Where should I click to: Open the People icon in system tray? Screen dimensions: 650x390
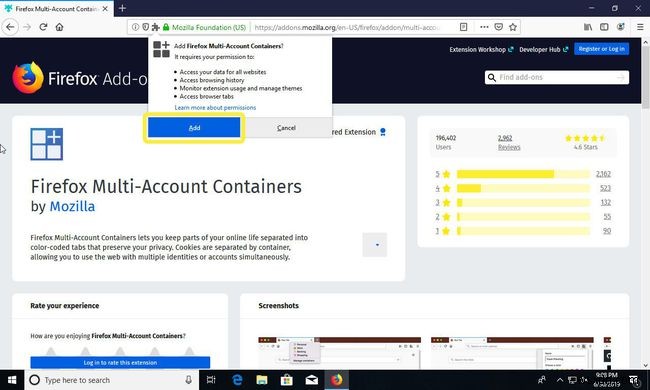point(542,380)
